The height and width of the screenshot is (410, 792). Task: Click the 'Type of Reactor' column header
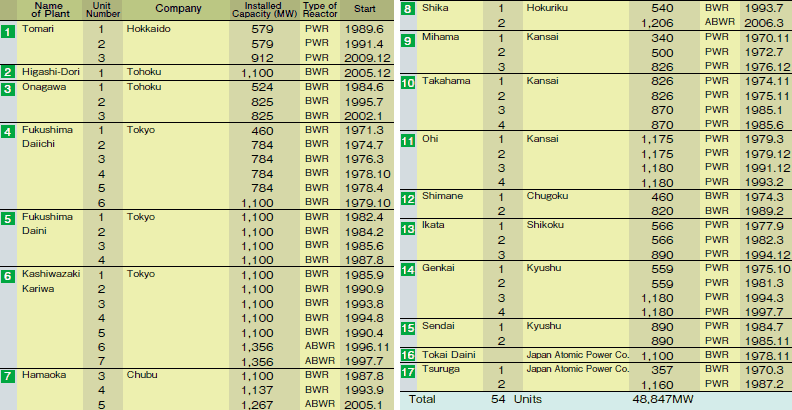tap(320, 10)
